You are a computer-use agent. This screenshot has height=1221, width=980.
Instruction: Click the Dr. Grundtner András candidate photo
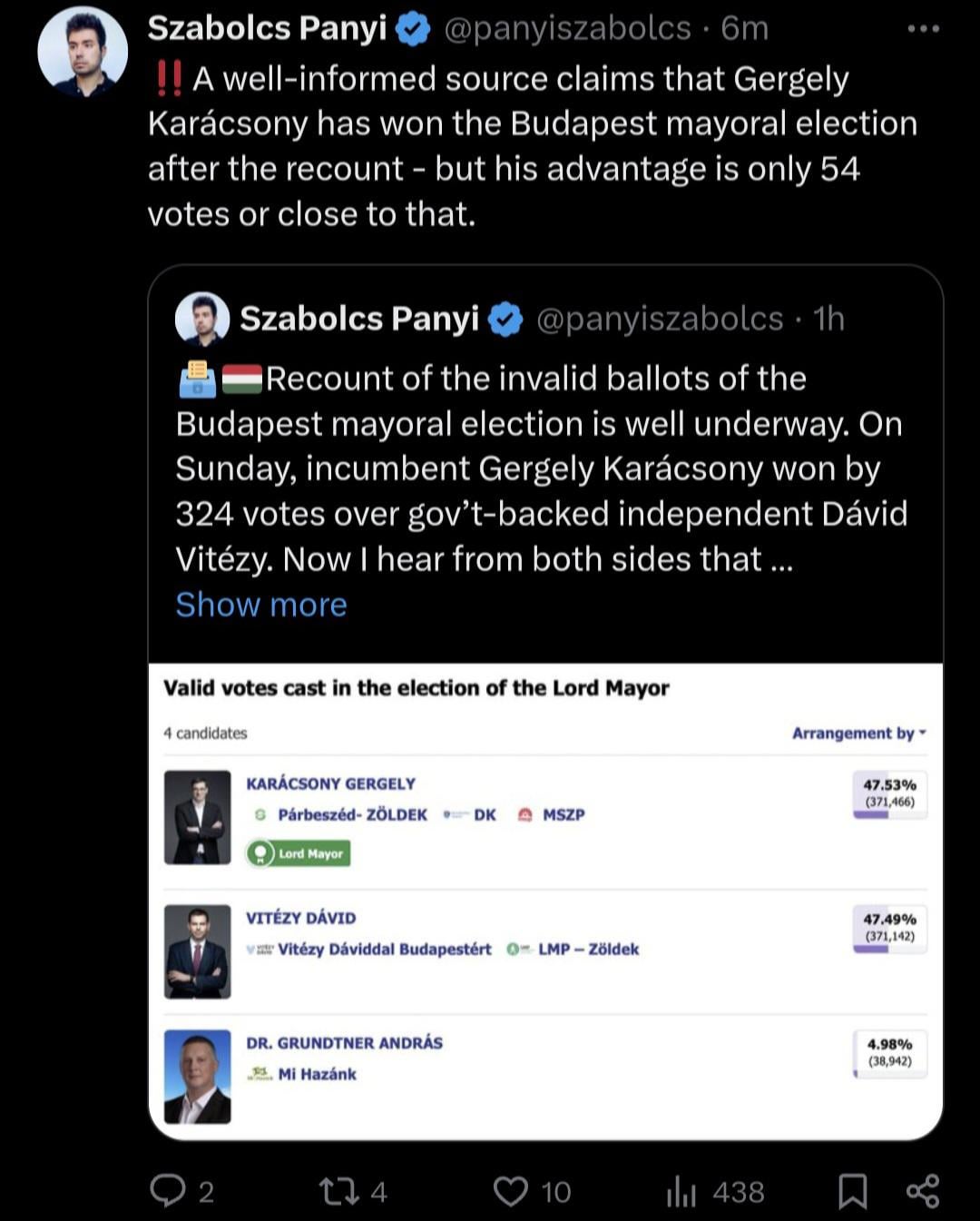tap(198, 1077)
